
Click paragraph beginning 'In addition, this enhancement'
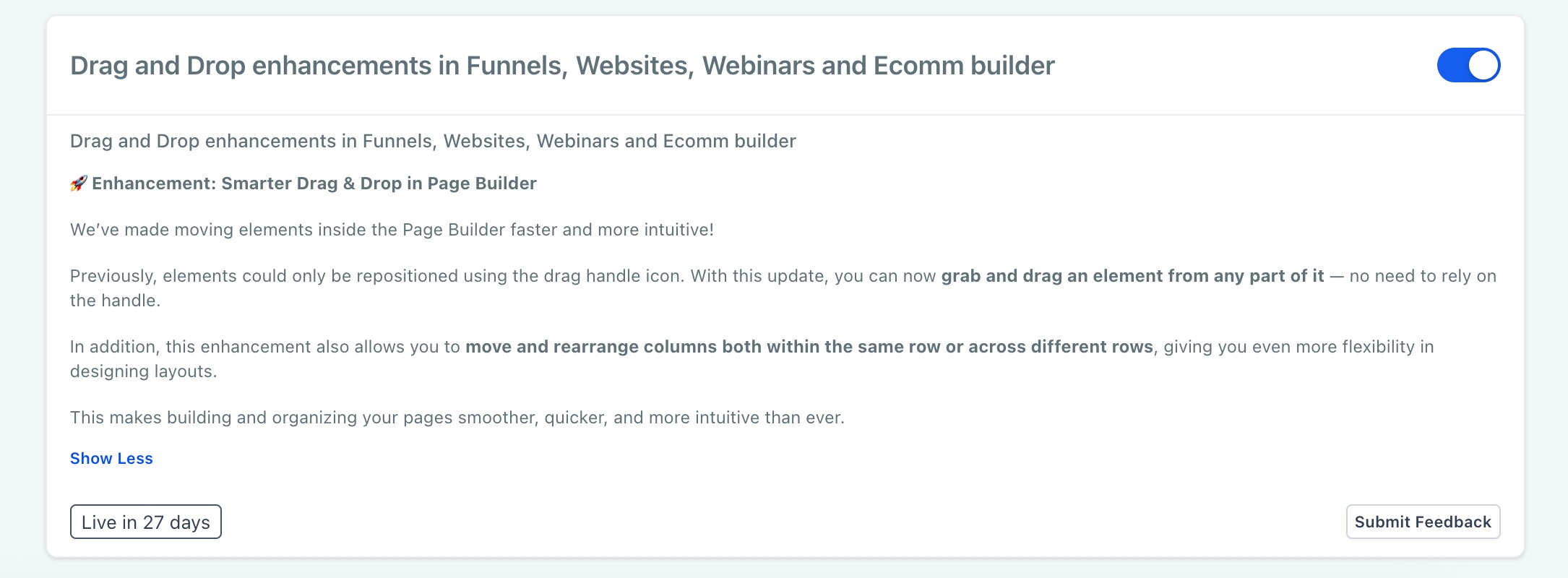pyautogui.click(x=752, y=359)
